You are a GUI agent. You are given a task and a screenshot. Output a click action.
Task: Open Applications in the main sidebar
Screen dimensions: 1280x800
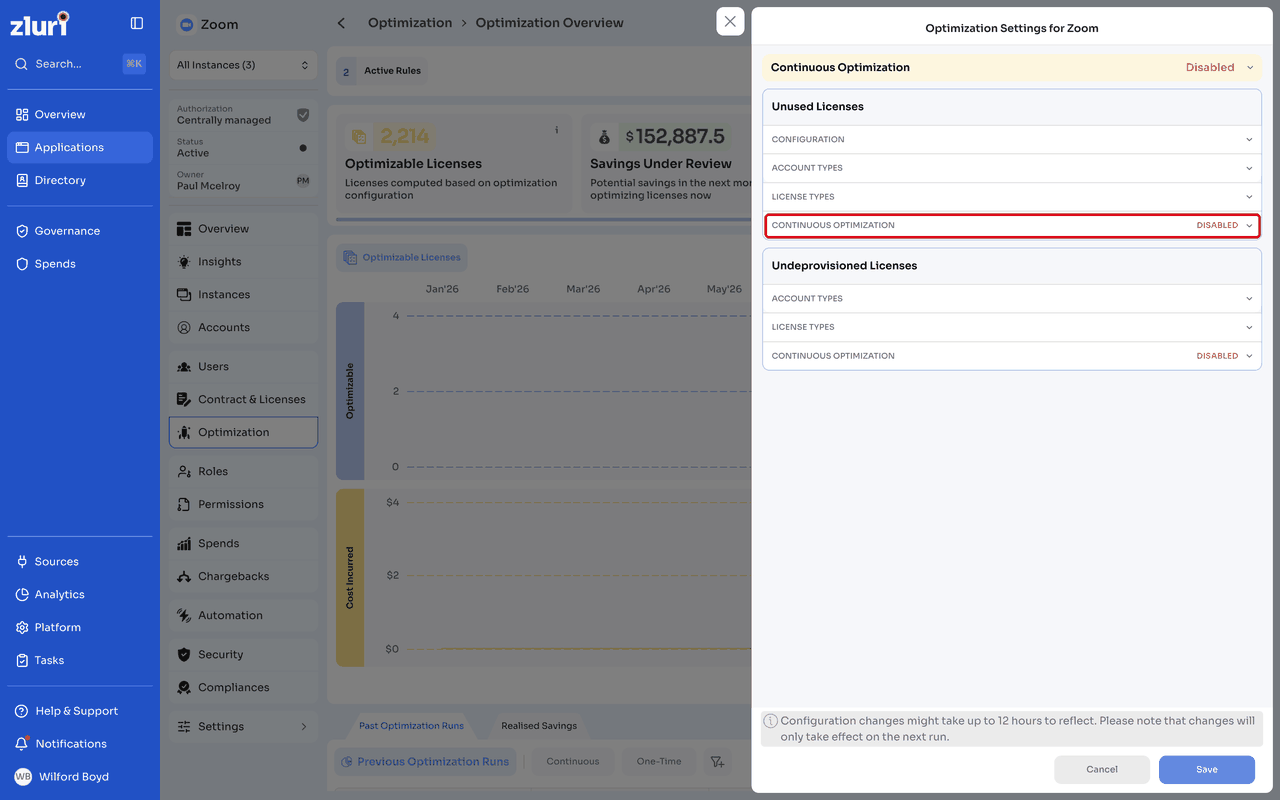(80, 147)
